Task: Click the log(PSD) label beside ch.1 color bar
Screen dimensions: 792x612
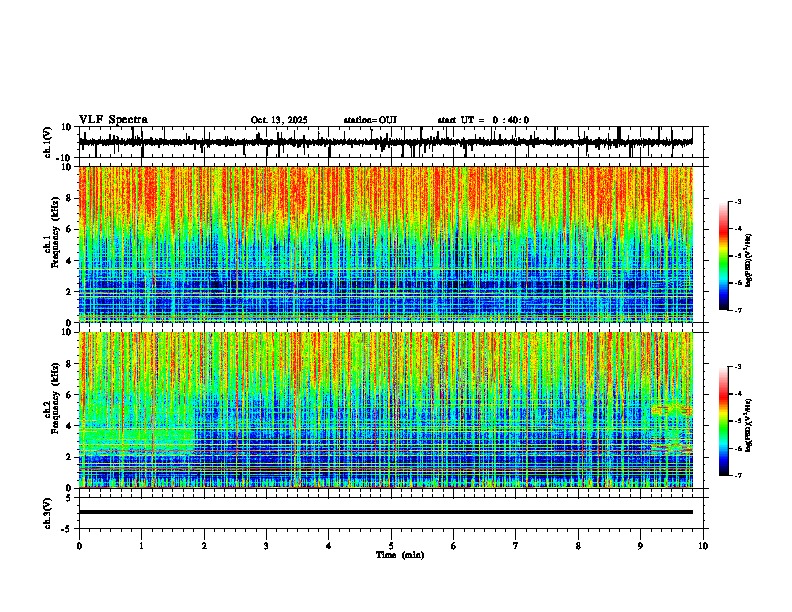Action: pos(749,260)
